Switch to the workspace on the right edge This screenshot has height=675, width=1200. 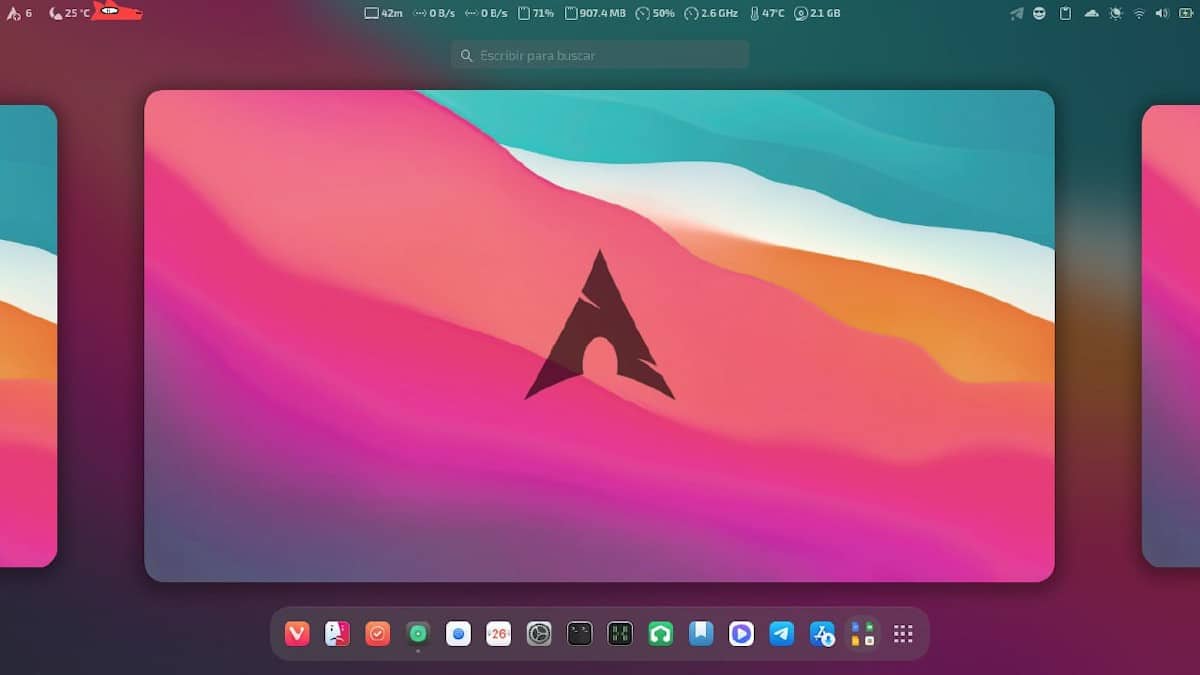[1171, 336]
